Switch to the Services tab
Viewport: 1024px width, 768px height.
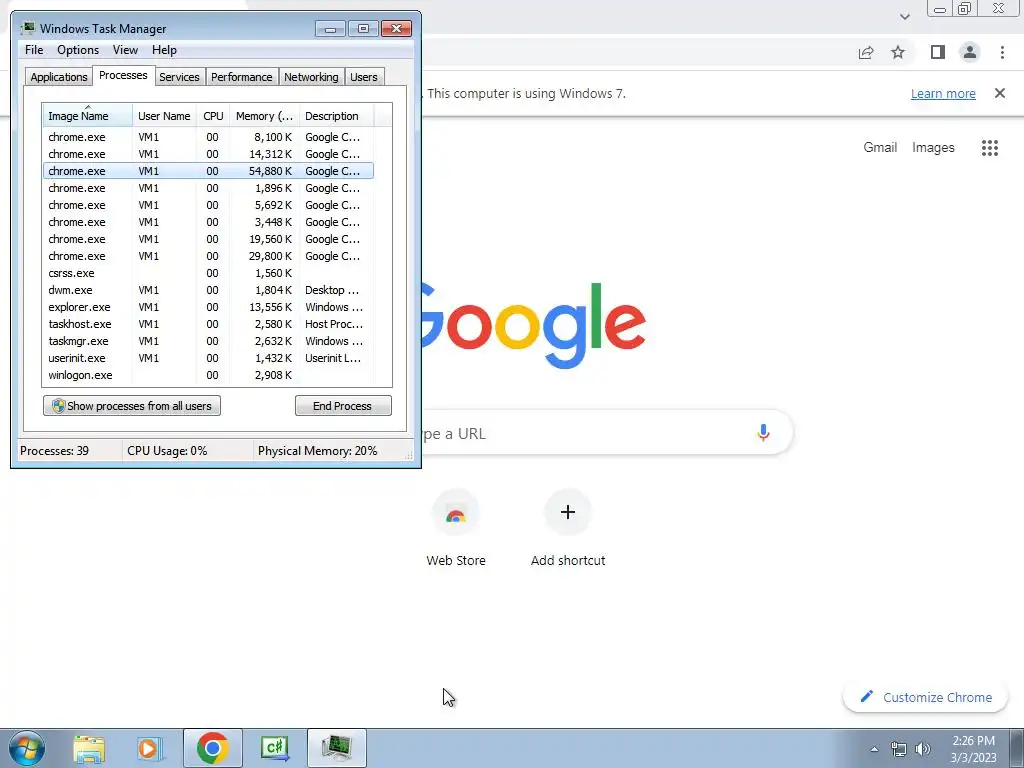point(179,77)
